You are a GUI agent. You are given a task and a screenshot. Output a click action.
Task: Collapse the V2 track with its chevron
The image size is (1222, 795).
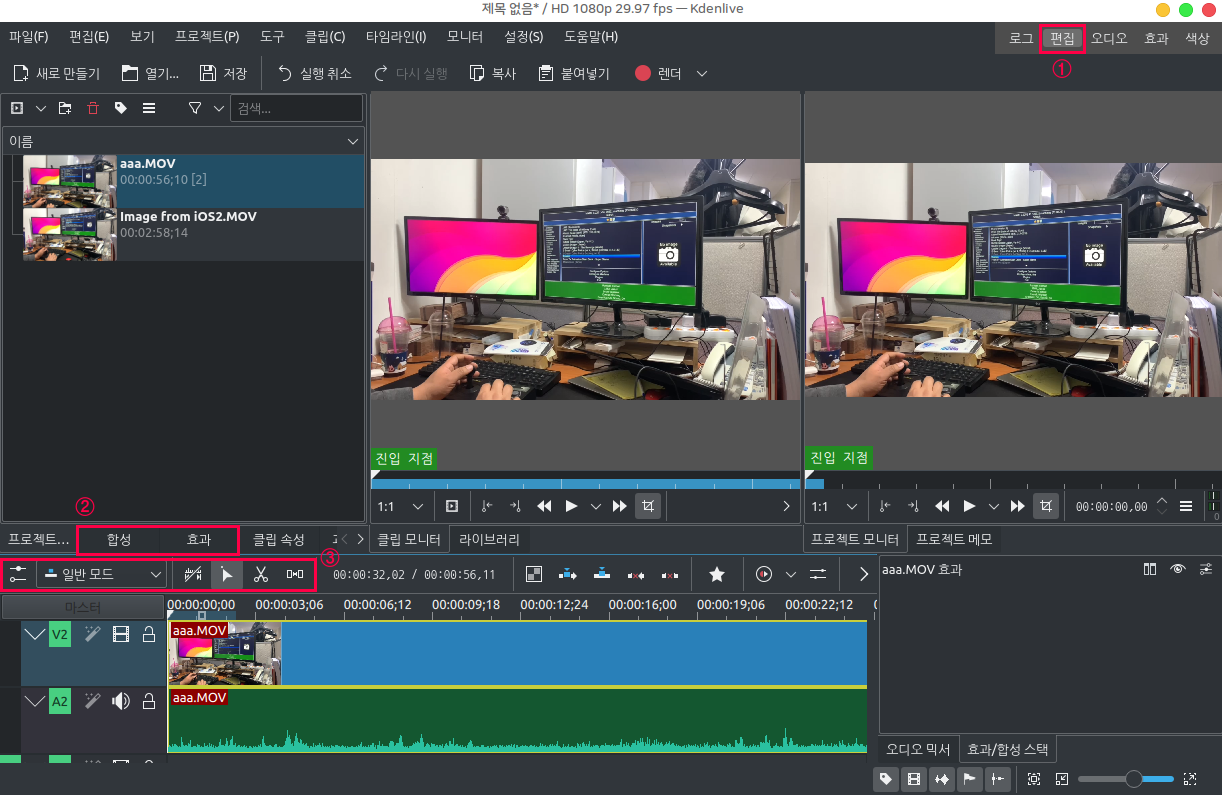coord(34,634)
